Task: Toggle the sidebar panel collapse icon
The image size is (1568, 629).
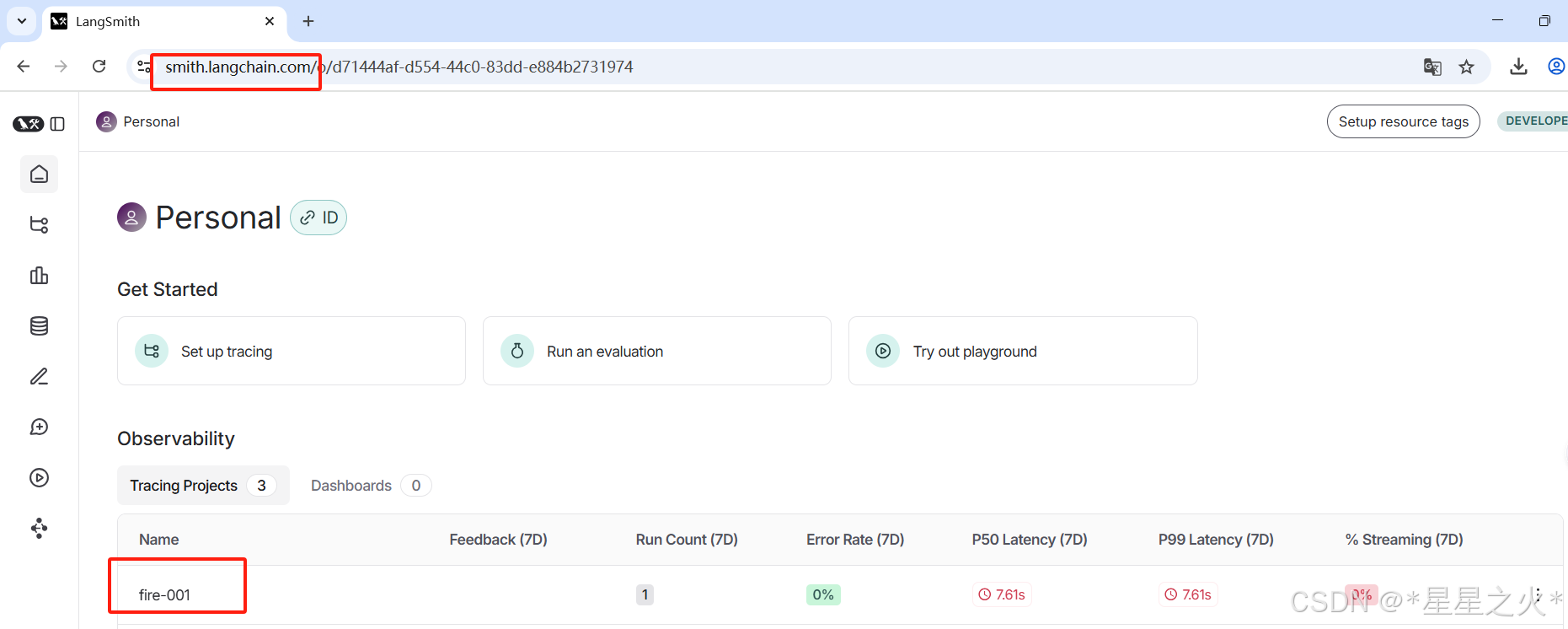Action: point(57,124)
